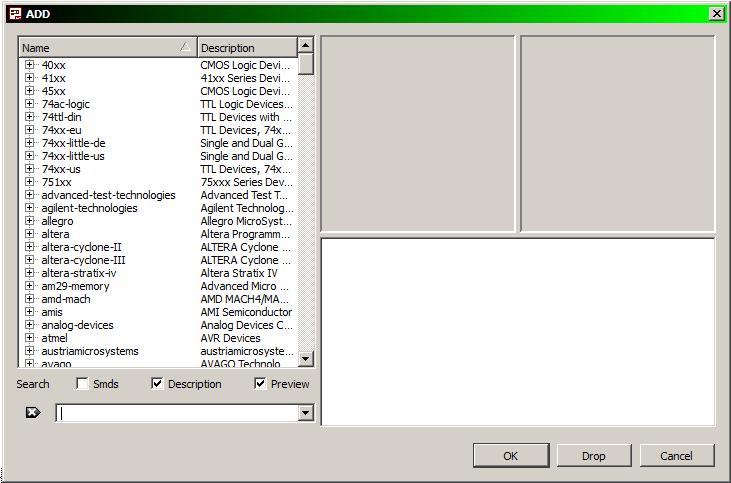Viewport: 731px width, 483px height.
Task: Expand the austriamicrosystems library
Action: (29, 351)
